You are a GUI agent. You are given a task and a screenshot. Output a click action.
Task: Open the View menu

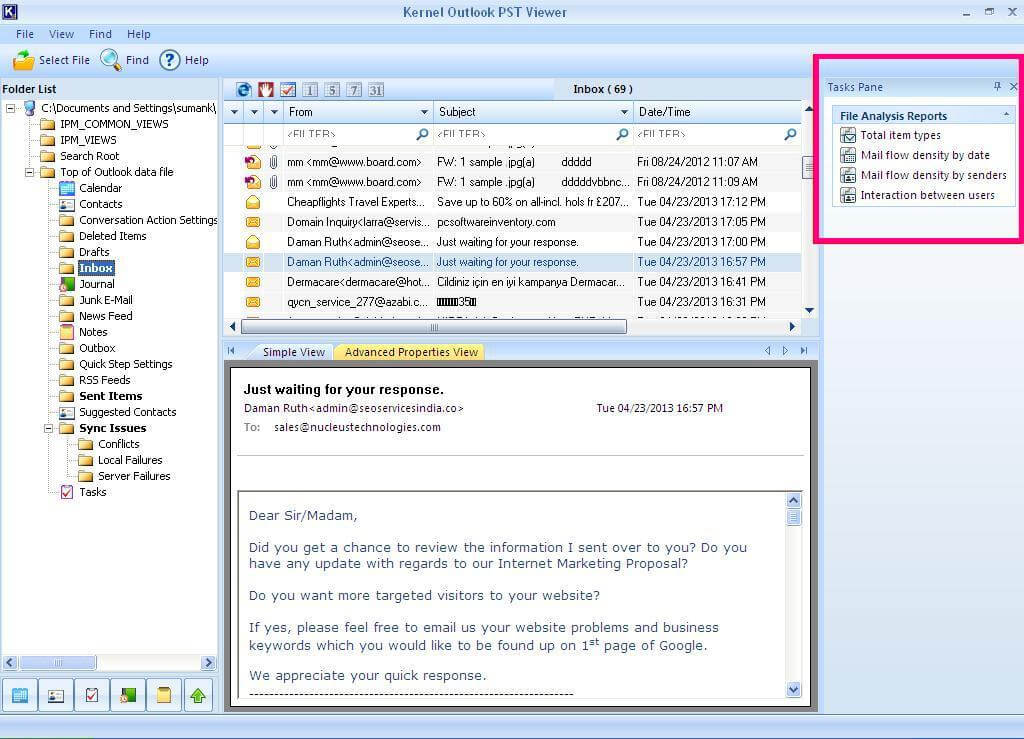tap(61, 34)
